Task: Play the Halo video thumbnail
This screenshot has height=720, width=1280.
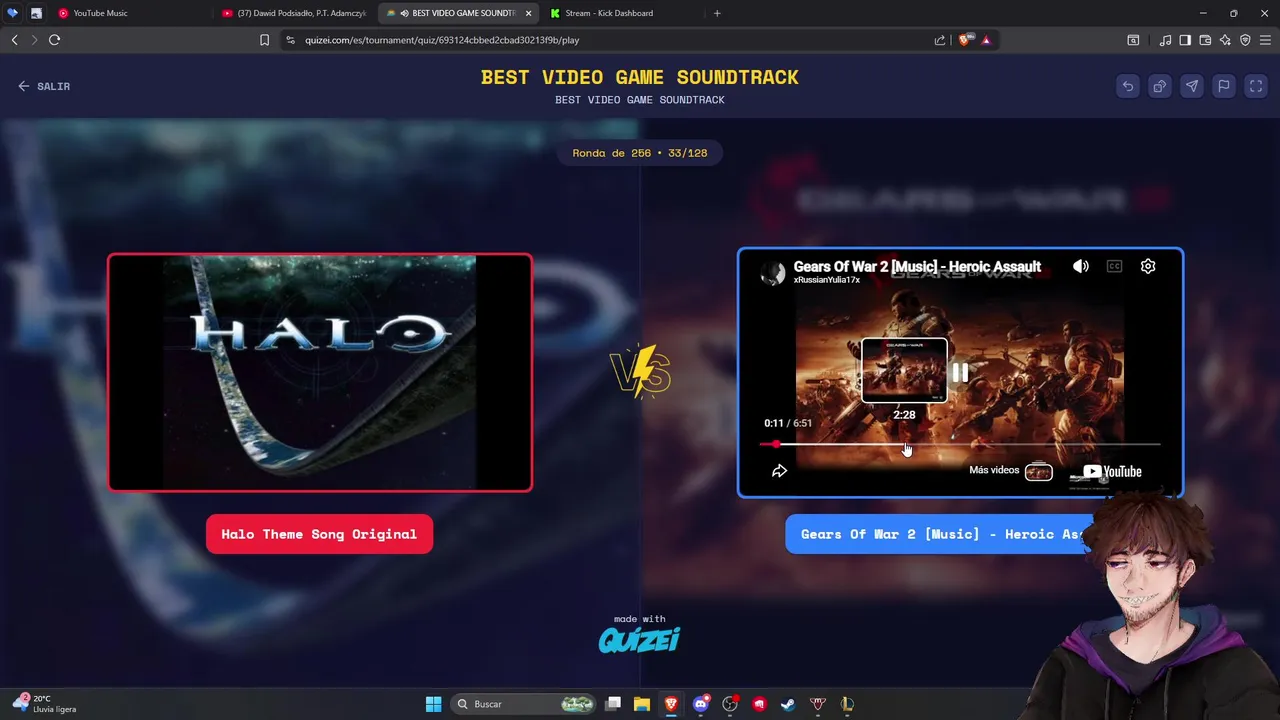Action: pos(320,372)
